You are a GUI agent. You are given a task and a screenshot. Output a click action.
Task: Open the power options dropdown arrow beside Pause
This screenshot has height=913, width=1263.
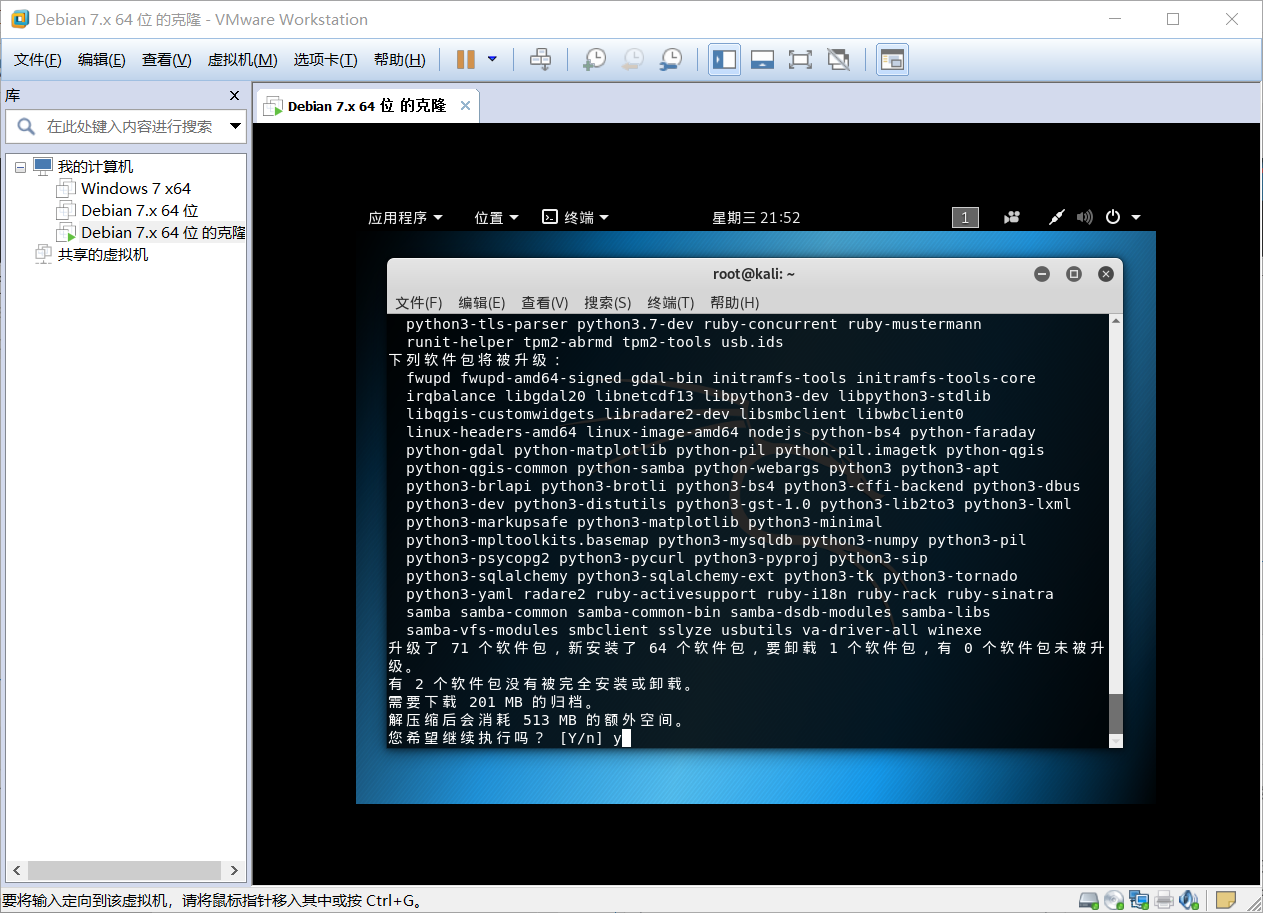[x=492, y=59]
